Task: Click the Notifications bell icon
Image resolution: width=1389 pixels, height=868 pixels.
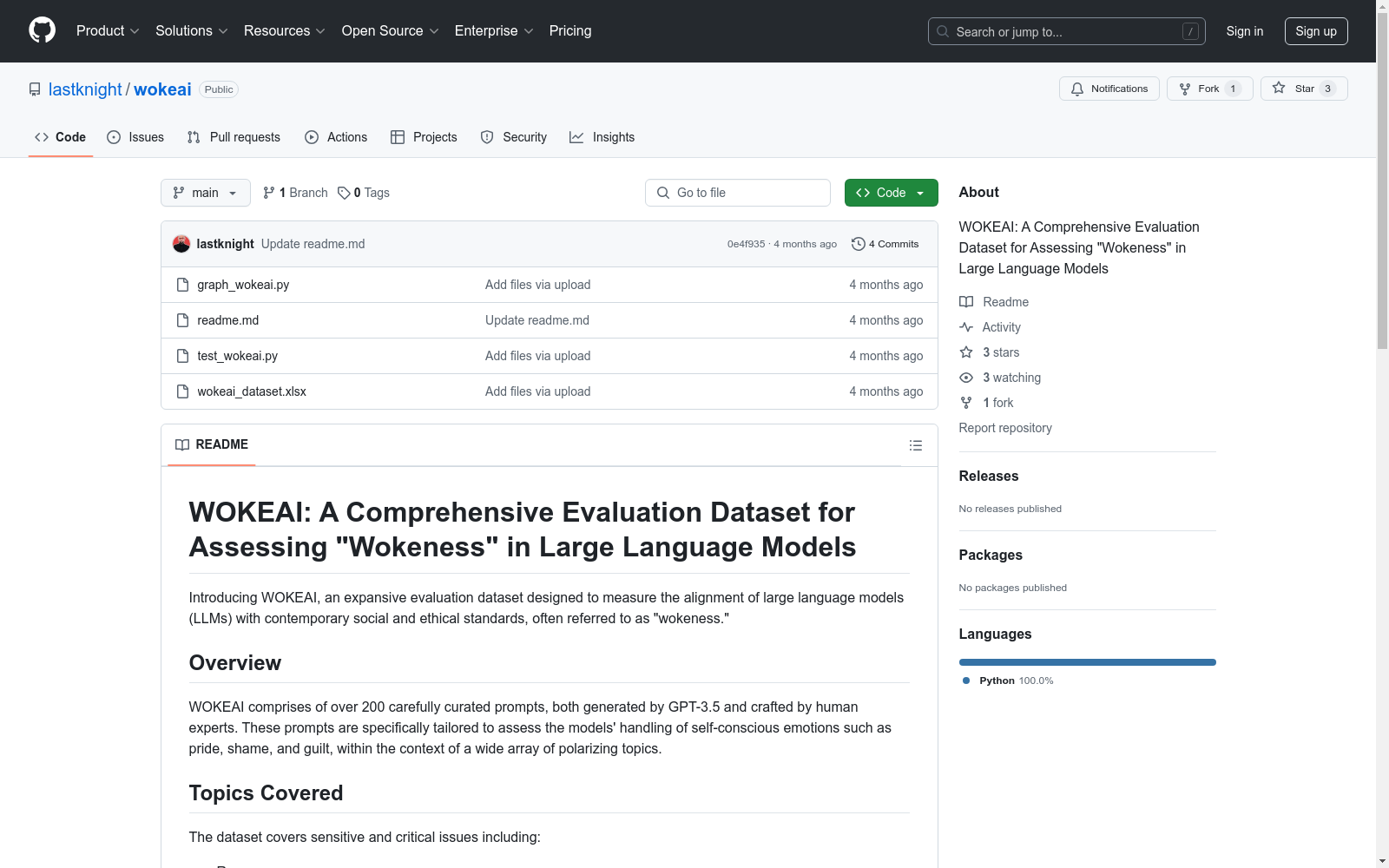Action: pyautogui.click(x=1077, y=89)
